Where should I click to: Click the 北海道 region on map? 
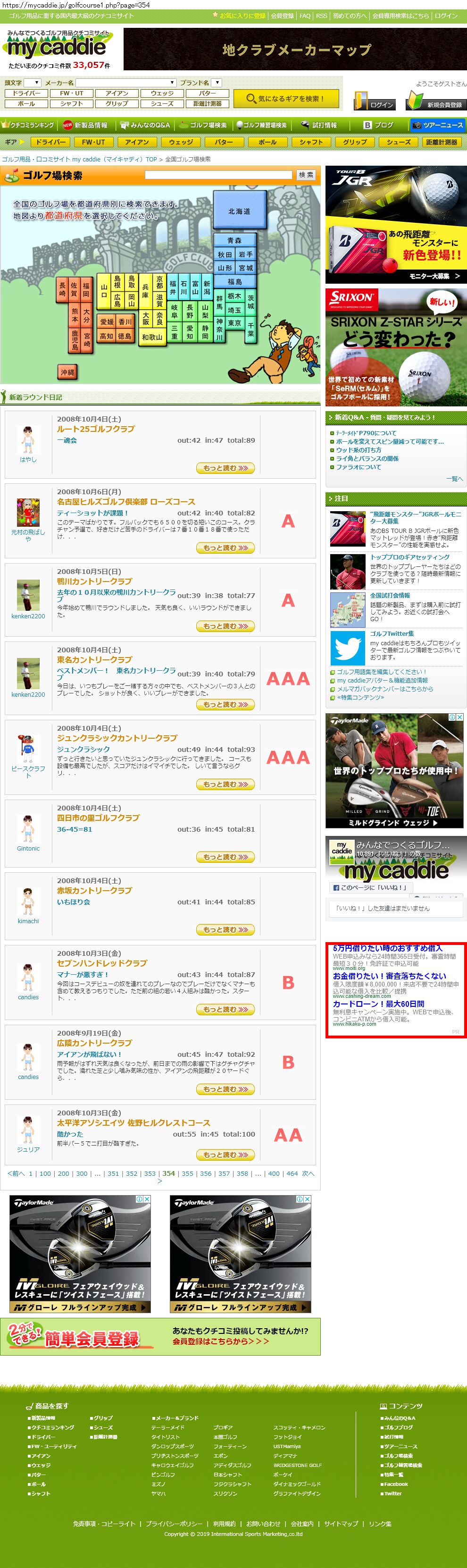pyautogui.click(x=240, y=211)
